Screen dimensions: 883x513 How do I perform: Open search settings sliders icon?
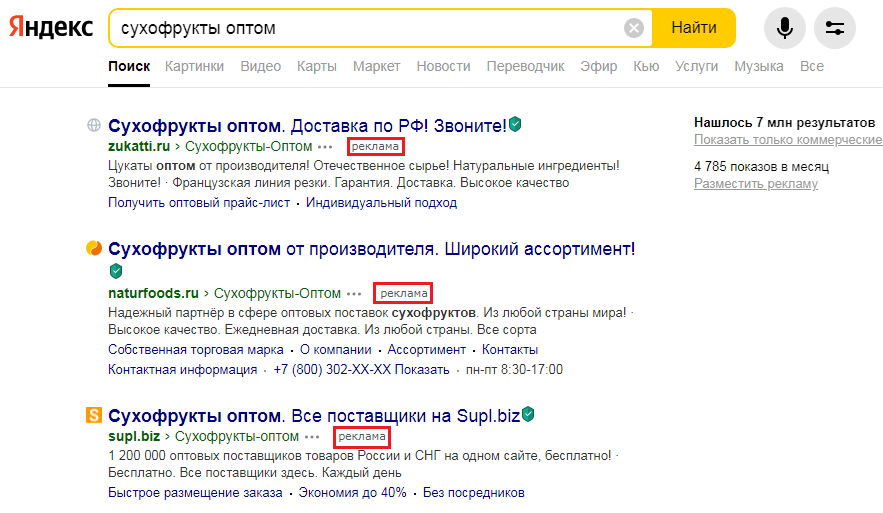835,28
